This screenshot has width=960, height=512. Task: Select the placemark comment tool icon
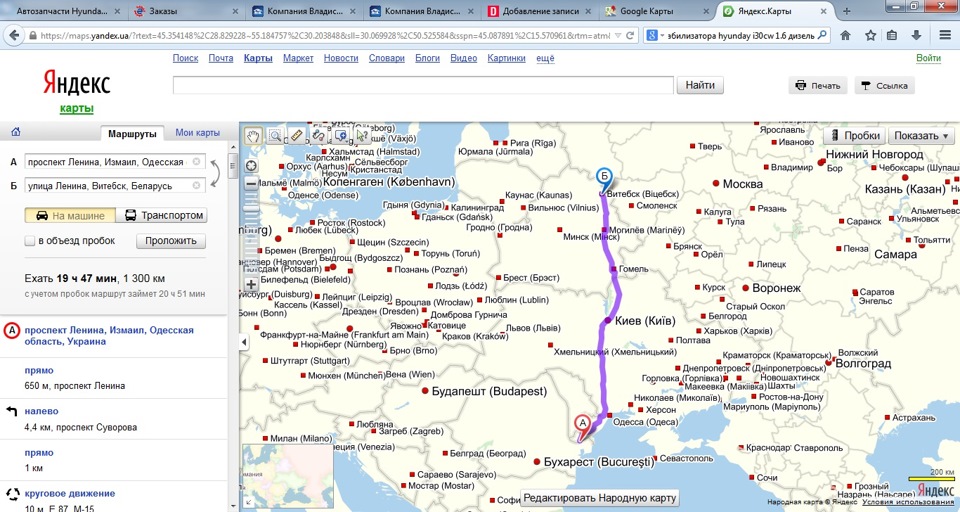point(341,135)
